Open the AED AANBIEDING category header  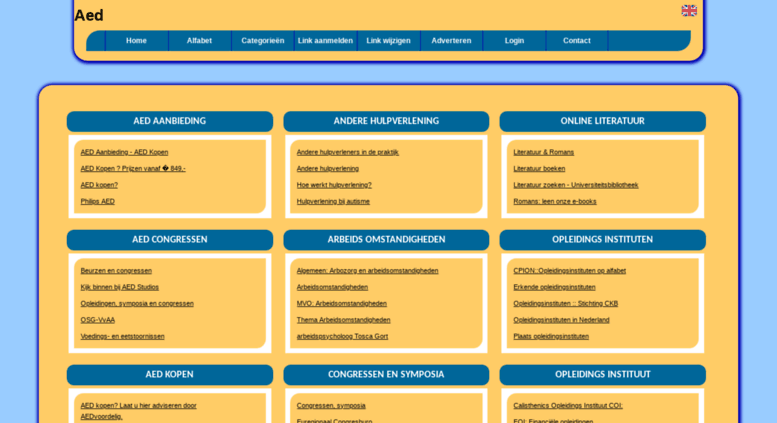[169, 121]
